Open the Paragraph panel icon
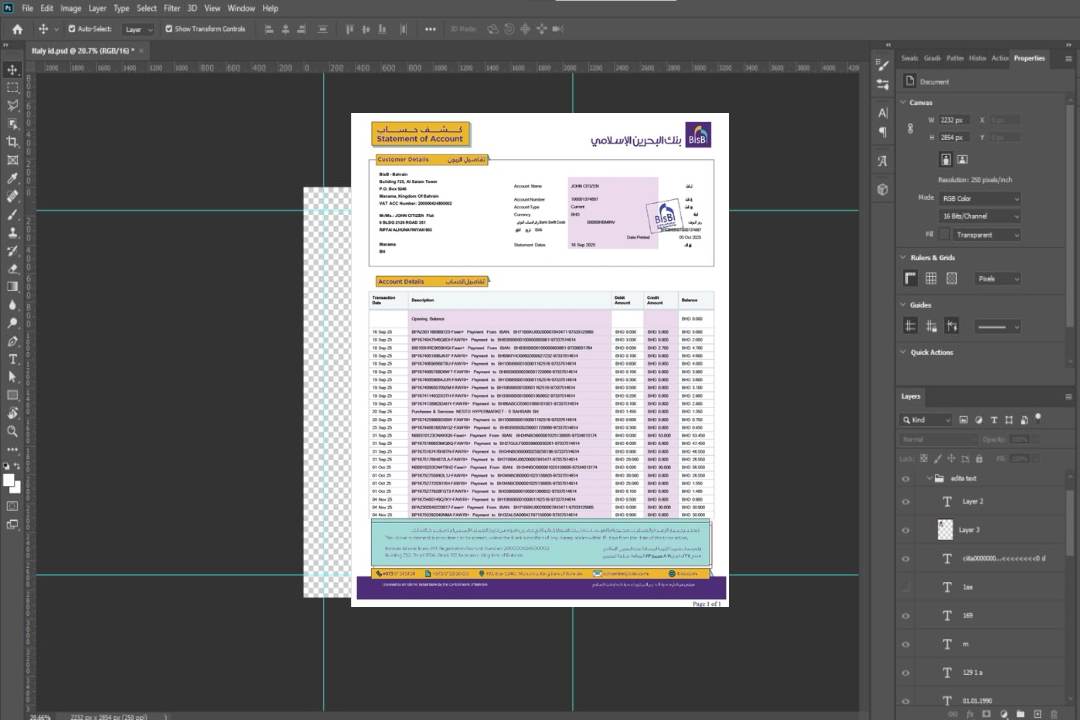Image resolution: width=1080 pixels, height=720 pixels. [882, 132]
